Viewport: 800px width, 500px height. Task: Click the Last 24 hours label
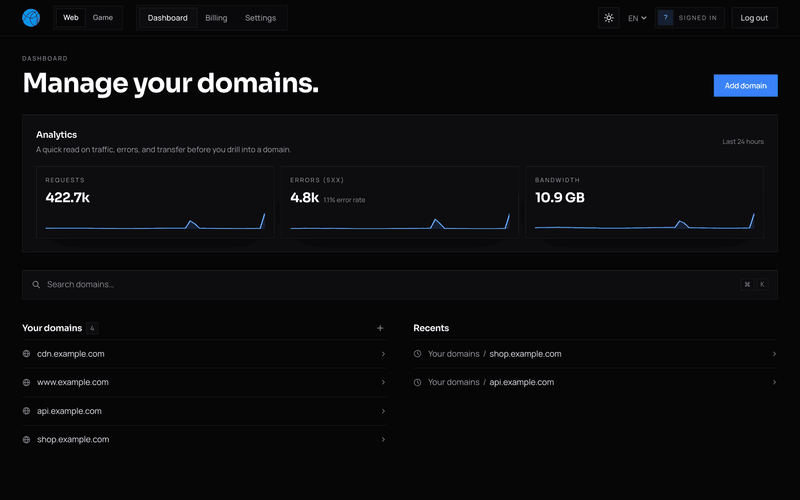pos(743,142)
